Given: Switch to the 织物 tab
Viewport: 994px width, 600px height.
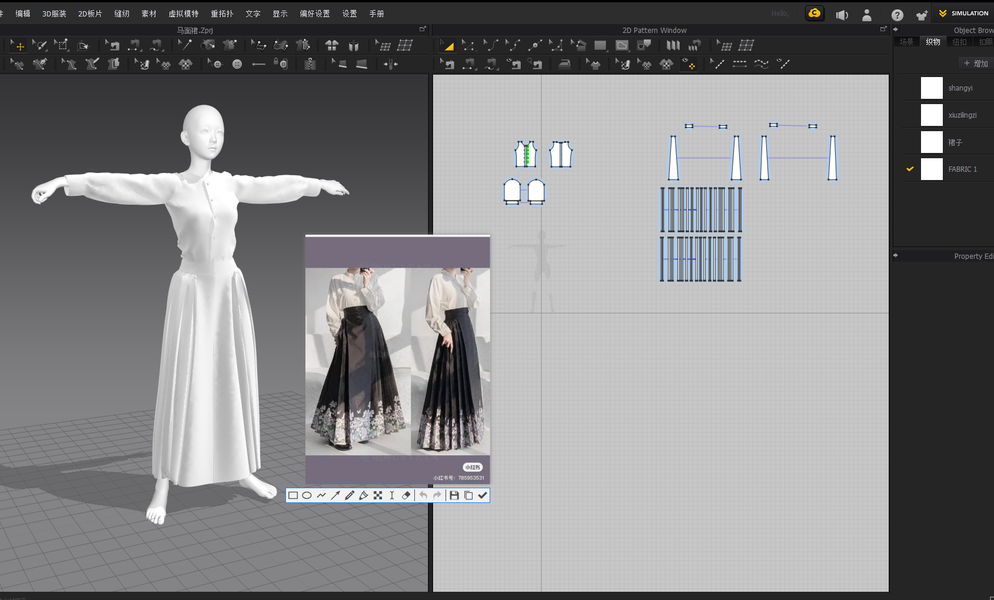Looking at the screenshot, I should pos(933,42).
